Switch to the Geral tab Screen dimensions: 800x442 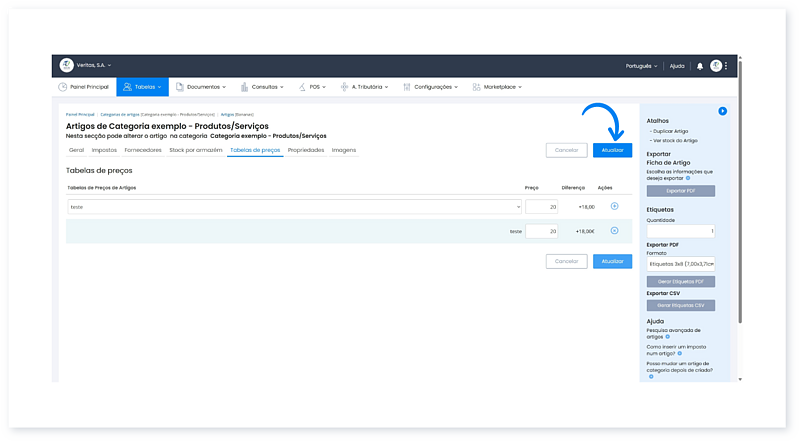click(x=77, y=150)
